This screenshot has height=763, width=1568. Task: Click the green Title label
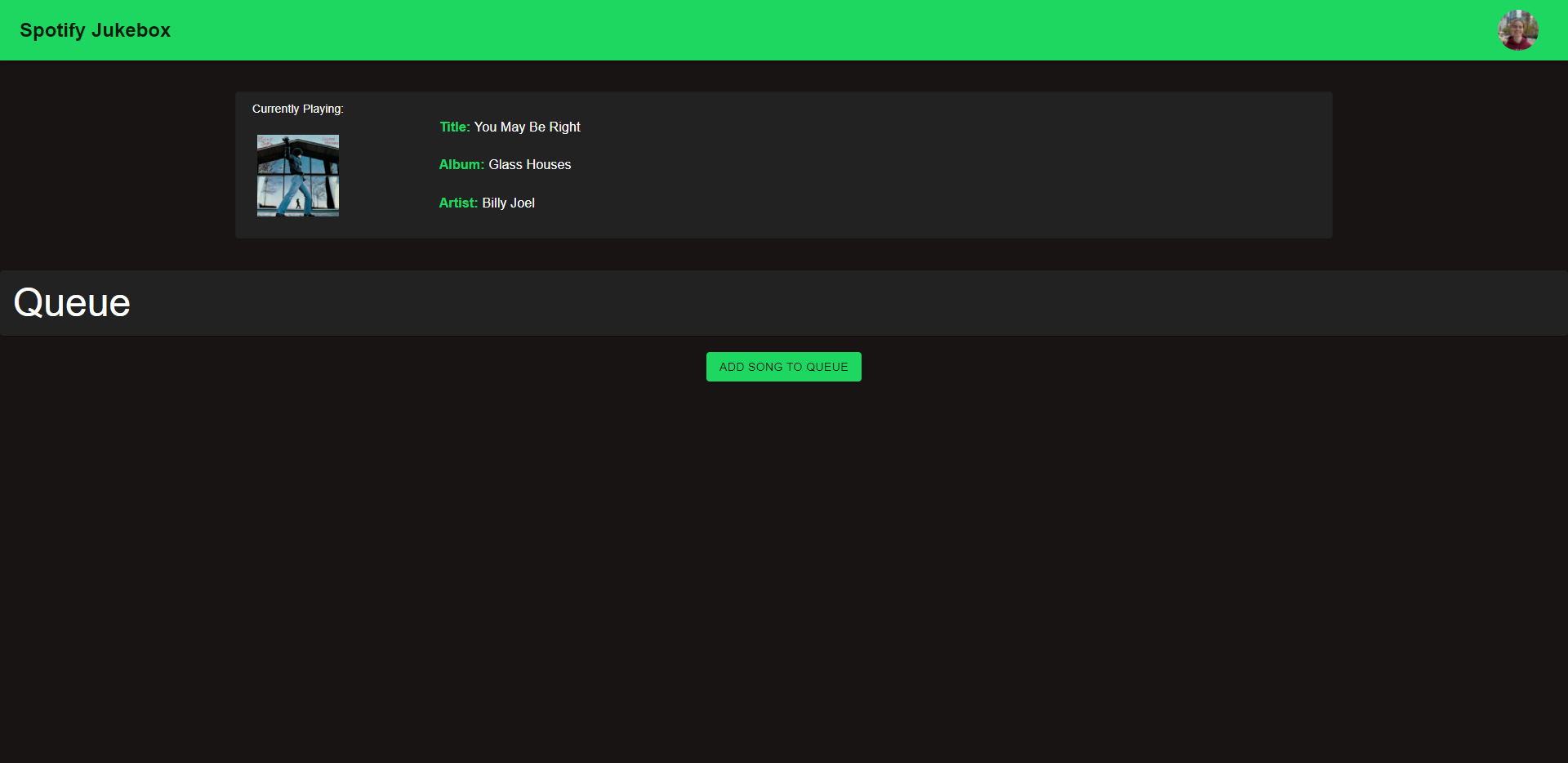pyautogui.click(x=454, y=127)
